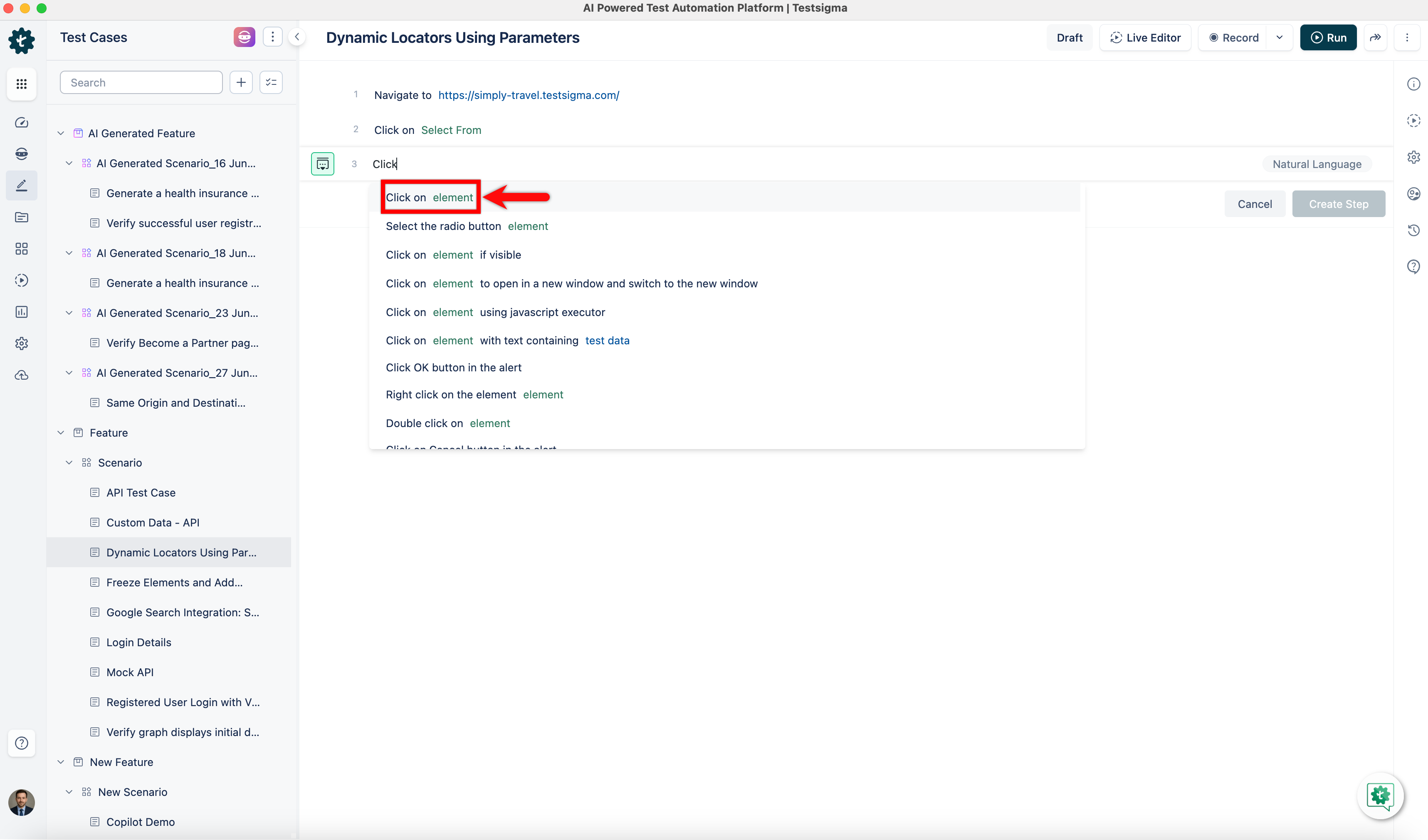This screenshot has width=1428, height=840.
Task: Open the Testsigma chat widget icon
Action: coord(1380,796)
